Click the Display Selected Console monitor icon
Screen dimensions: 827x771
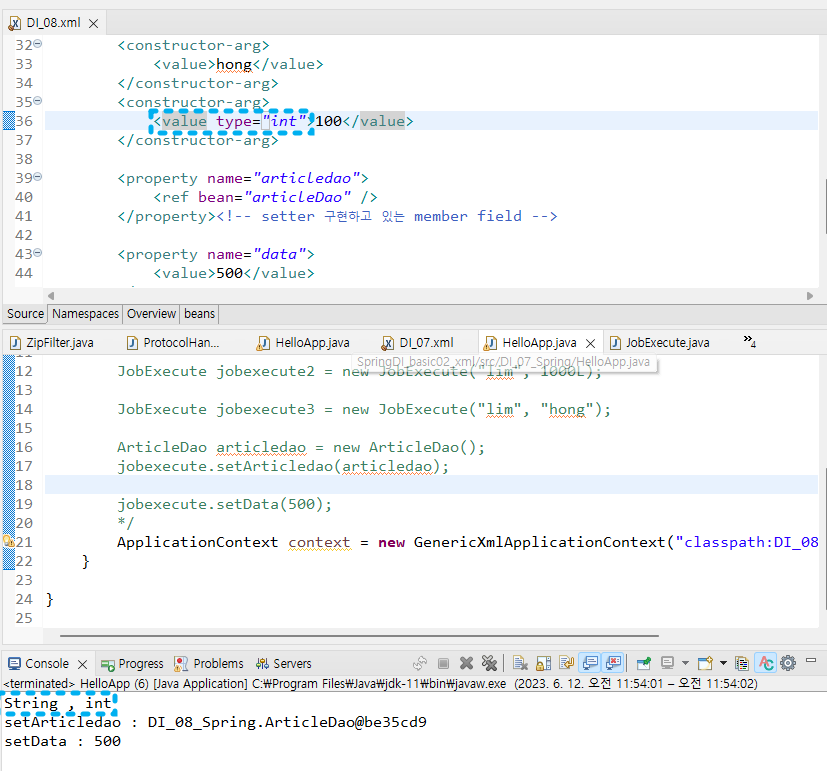668,663
